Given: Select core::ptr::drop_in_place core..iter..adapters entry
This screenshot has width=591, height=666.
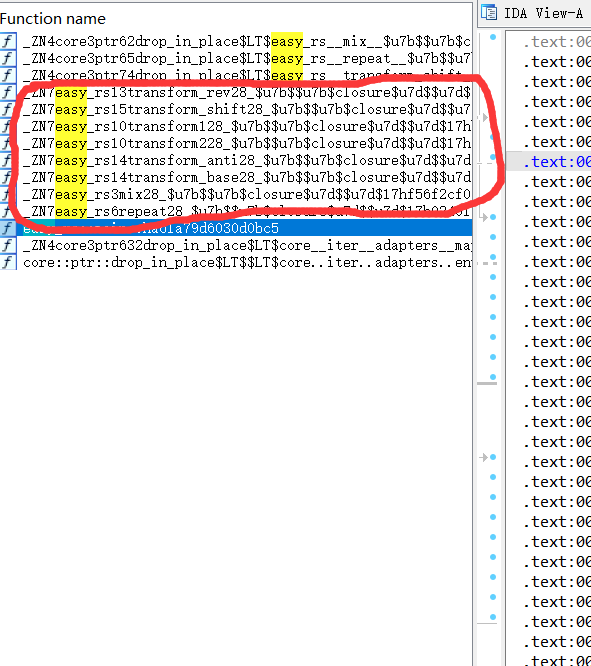Looking at the screenshot, I should (x=246, y=262).
